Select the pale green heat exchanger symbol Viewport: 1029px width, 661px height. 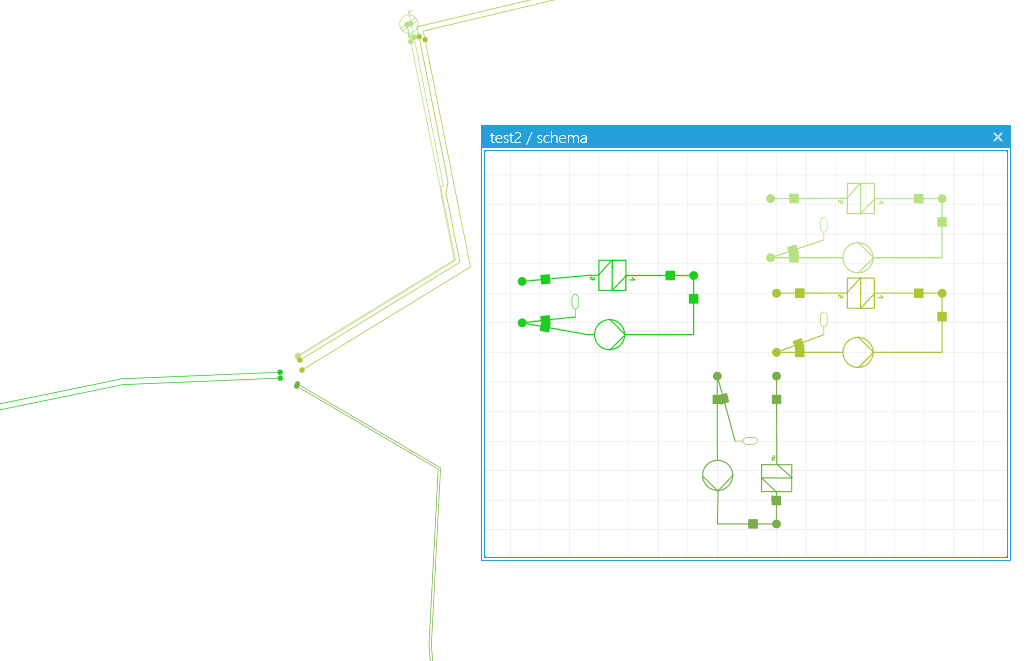point(860,198)
